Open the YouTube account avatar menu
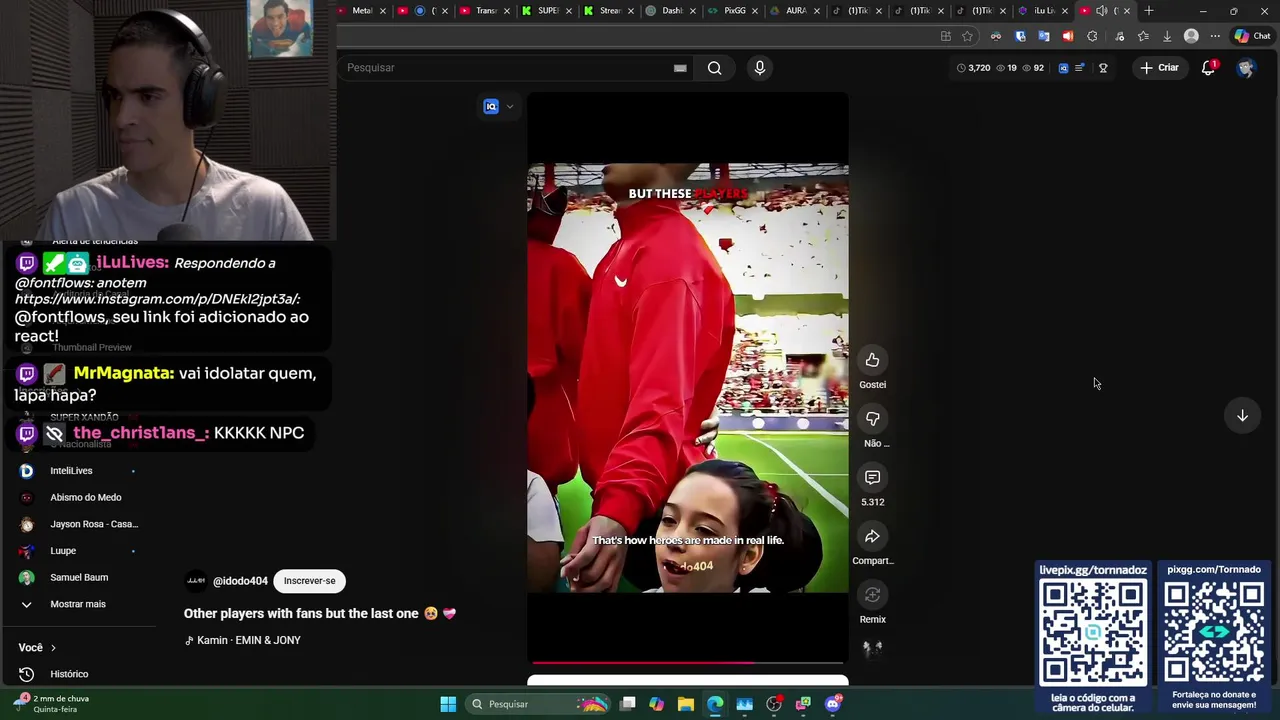Image resolution: width=1280 pixels, height=720 pixels. point(1246,68)
